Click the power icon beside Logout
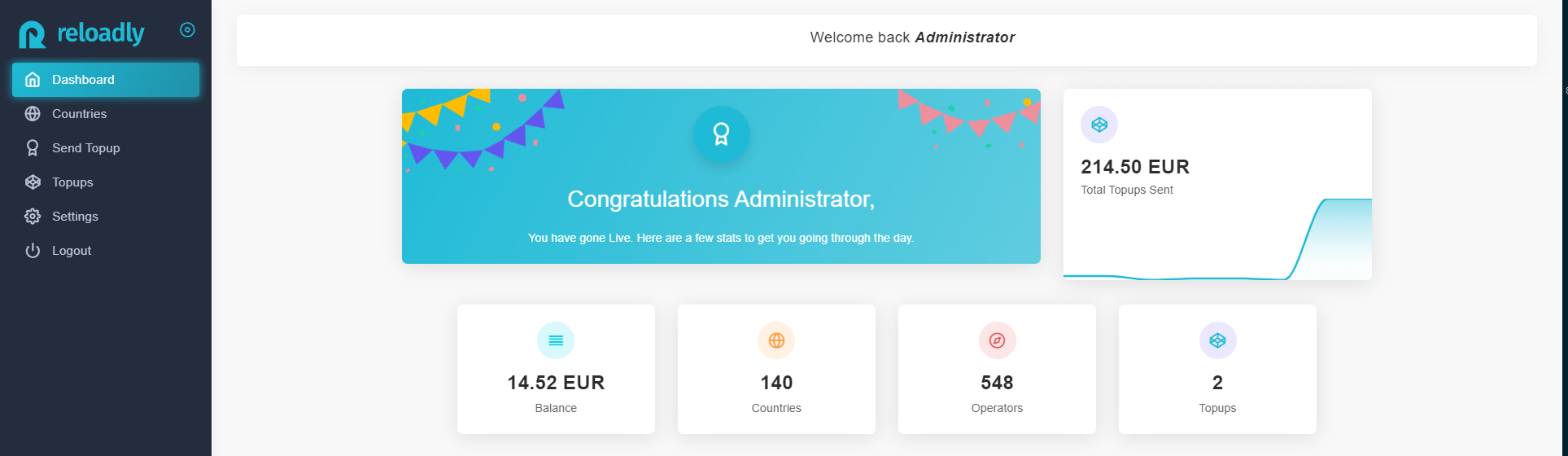 (33, 251)
